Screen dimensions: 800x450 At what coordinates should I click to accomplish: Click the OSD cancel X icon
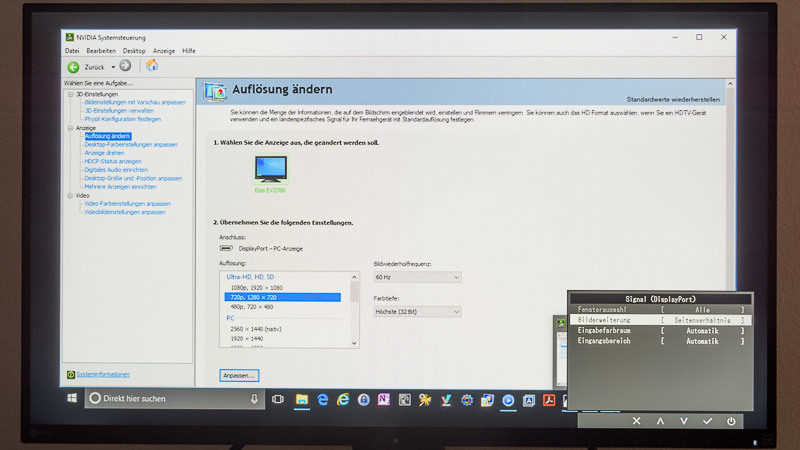(x=636, y=421)
